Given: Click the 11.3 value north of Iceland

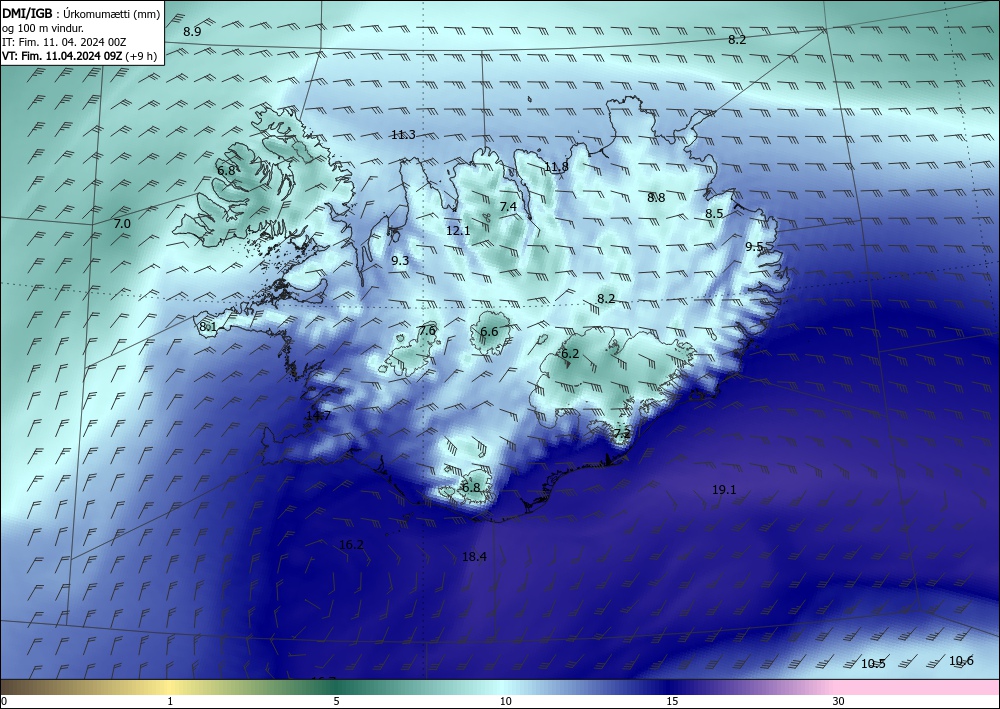Looking at the screenshot, I should [403, 135].
